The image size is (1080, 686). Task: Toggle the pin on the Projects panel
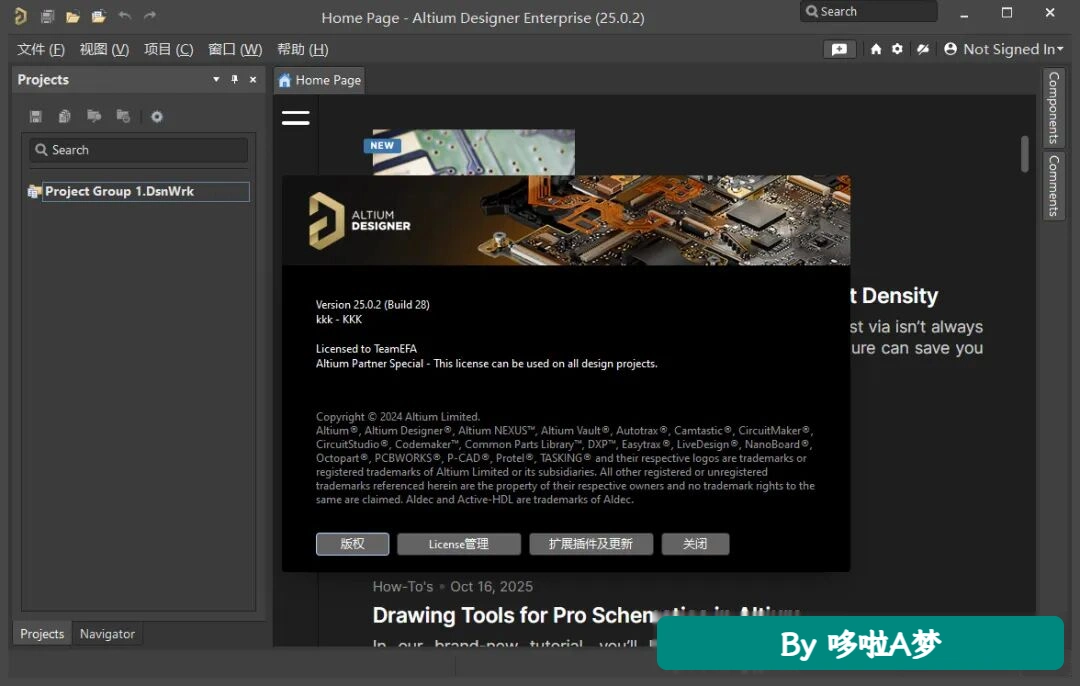[x=235, y=79]
